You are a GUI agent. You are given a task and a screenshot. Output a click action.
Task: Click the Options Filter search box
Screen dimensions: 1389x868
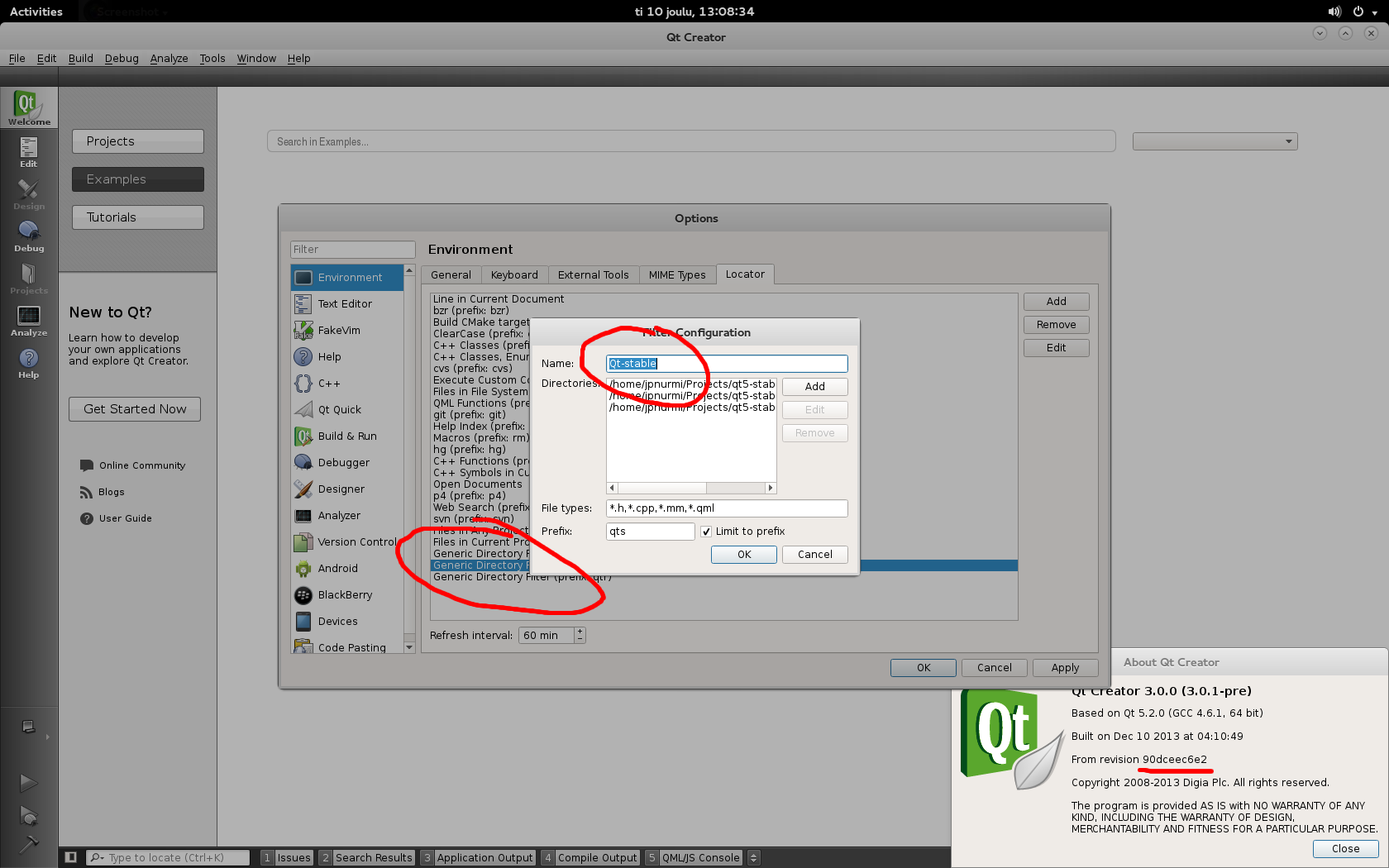(x=352, y=250)
